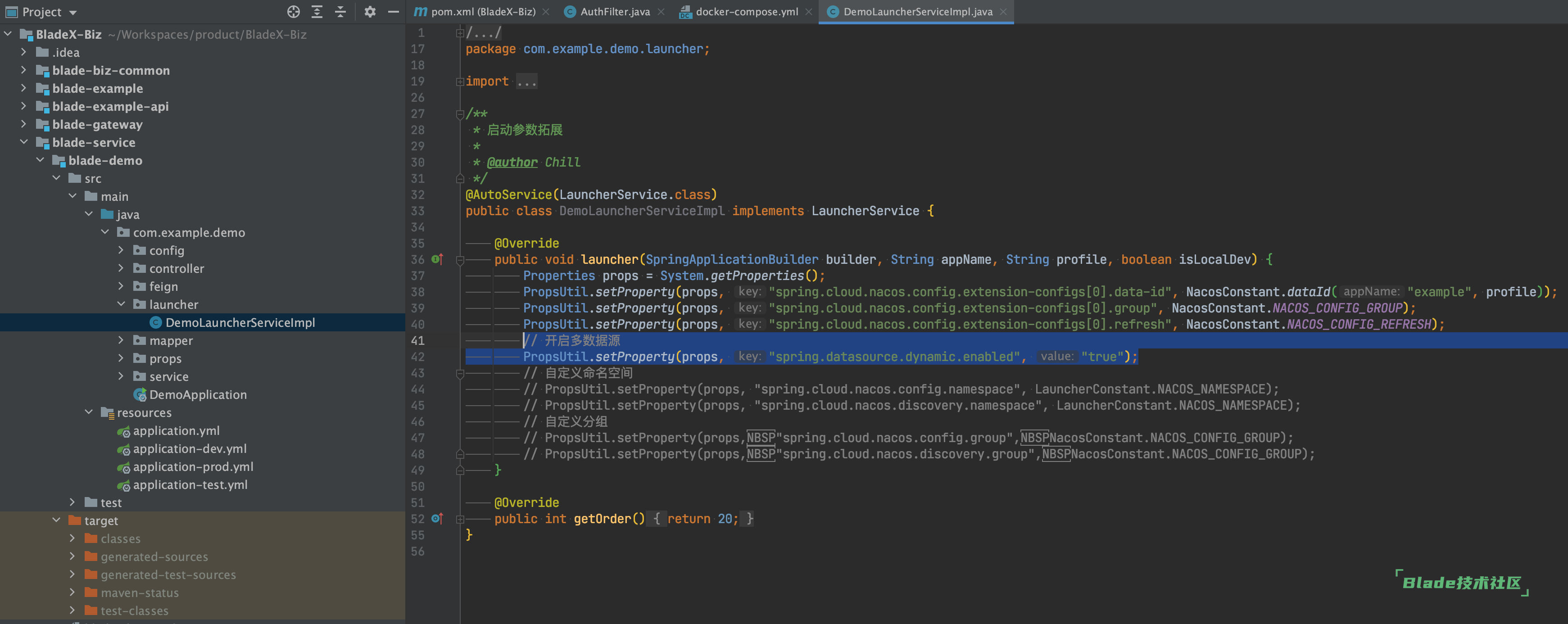Expand all items in Project panel
1568x624 pixels.
pyautogui.click(x=317, y=12)
